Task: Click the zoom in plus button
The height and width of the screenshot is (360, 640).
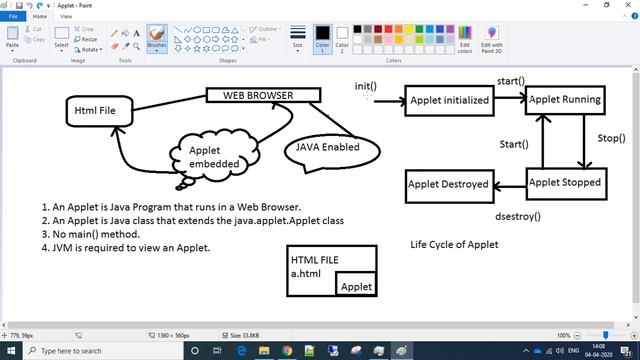Action: pyautogui.click(x=634, y=335)
